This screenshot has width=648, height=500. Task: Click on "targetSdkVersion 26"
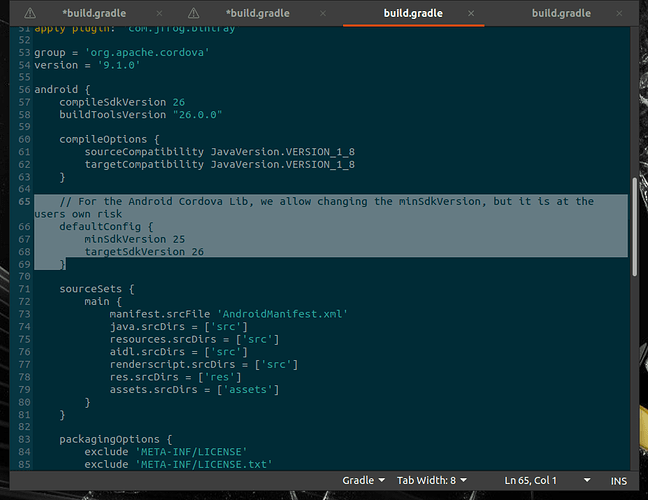[144, 252]
